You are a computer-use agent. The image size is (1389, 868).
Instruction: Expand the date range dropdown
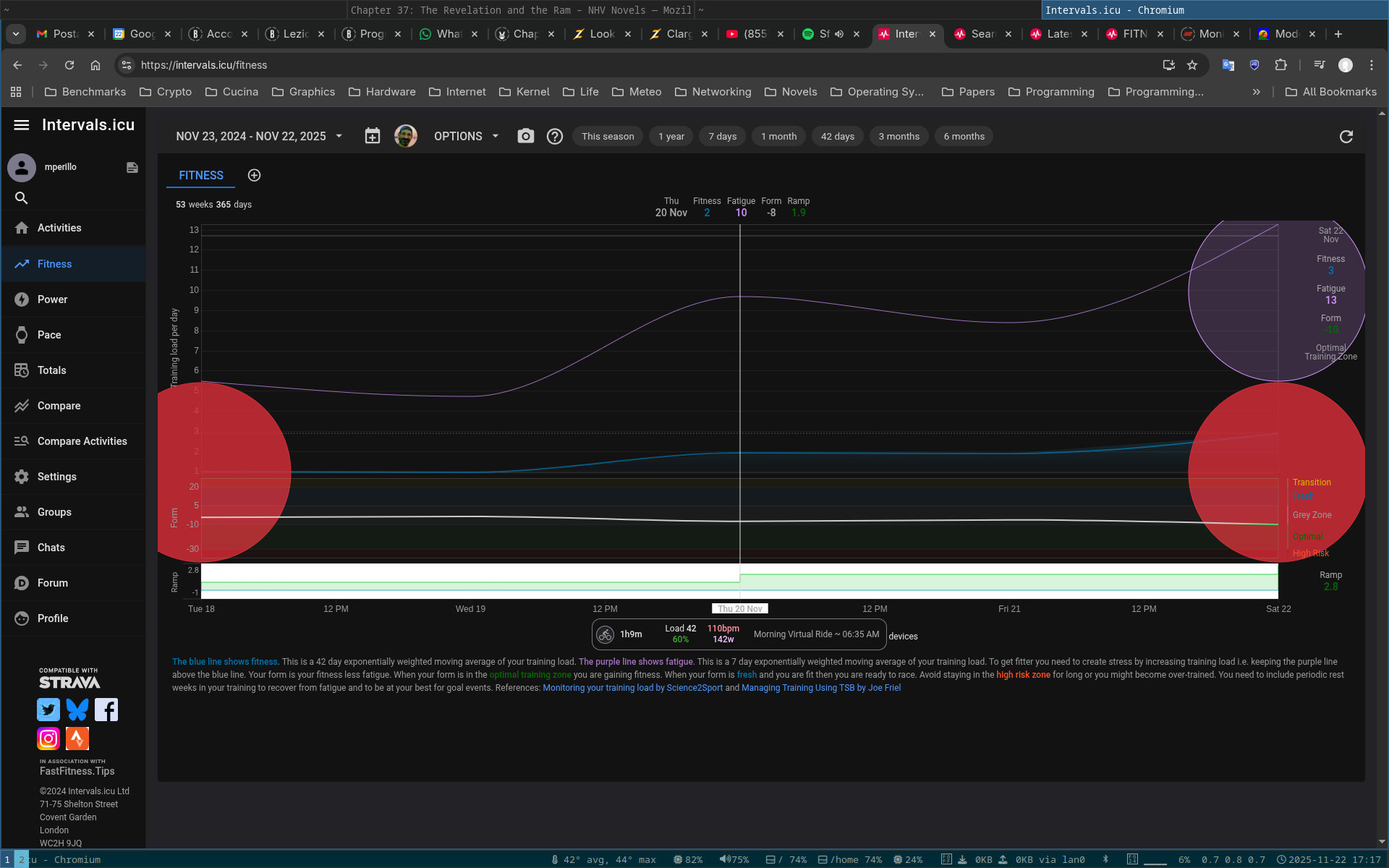pos(259,136)
